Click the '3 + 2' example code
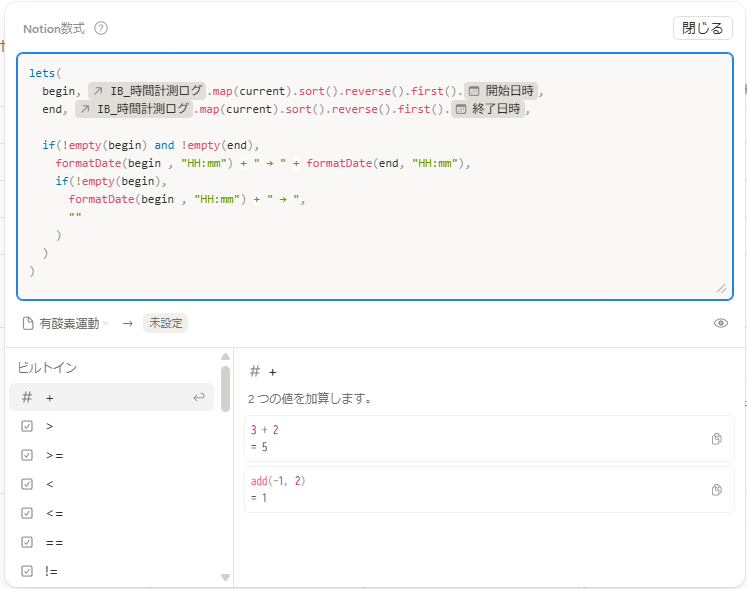 [265, 430]
